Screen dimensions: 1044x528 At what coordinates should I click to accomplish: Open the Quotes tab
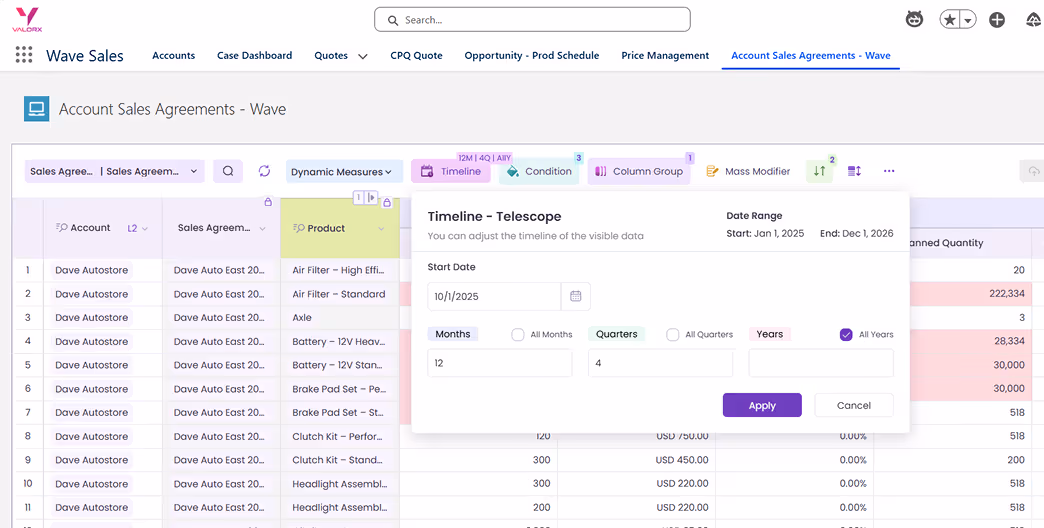pos(331,56)
